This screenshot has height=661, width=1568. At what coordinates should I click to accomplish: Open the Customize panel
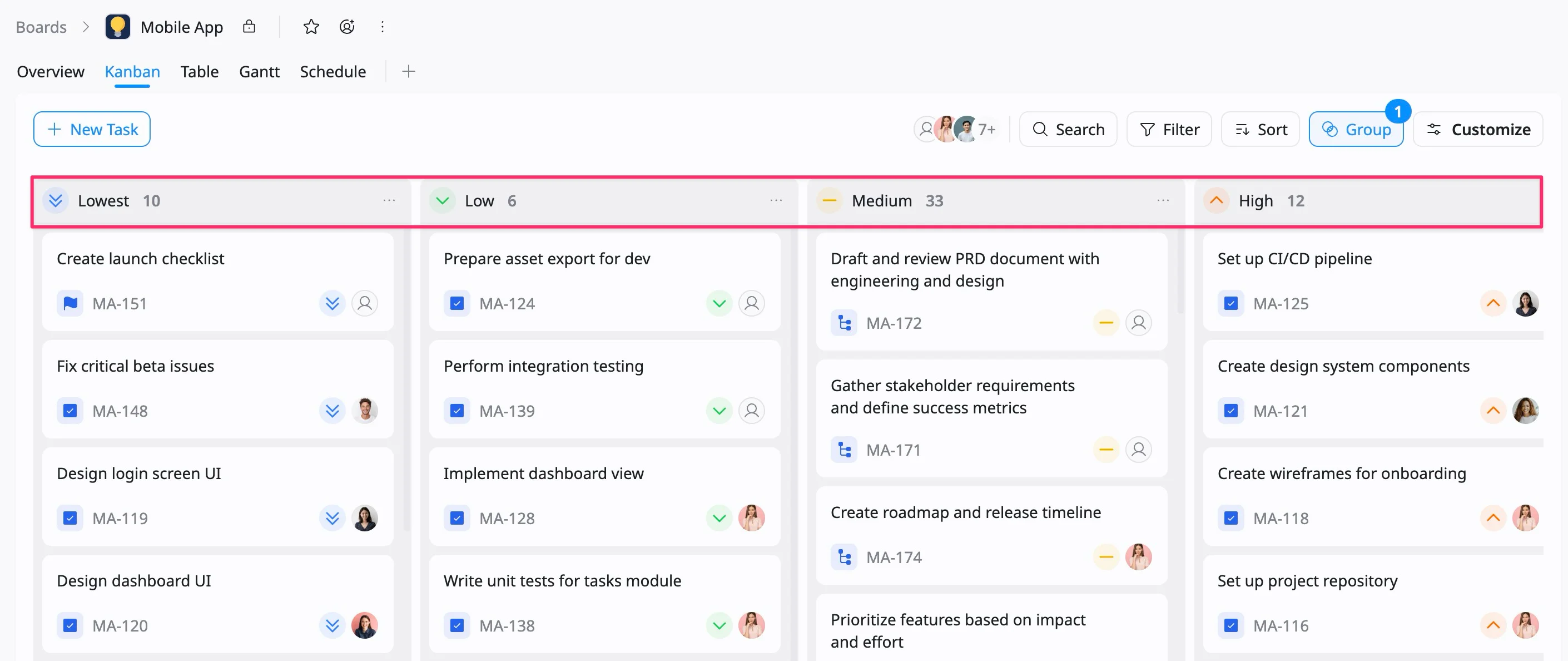pos(1478,129)
